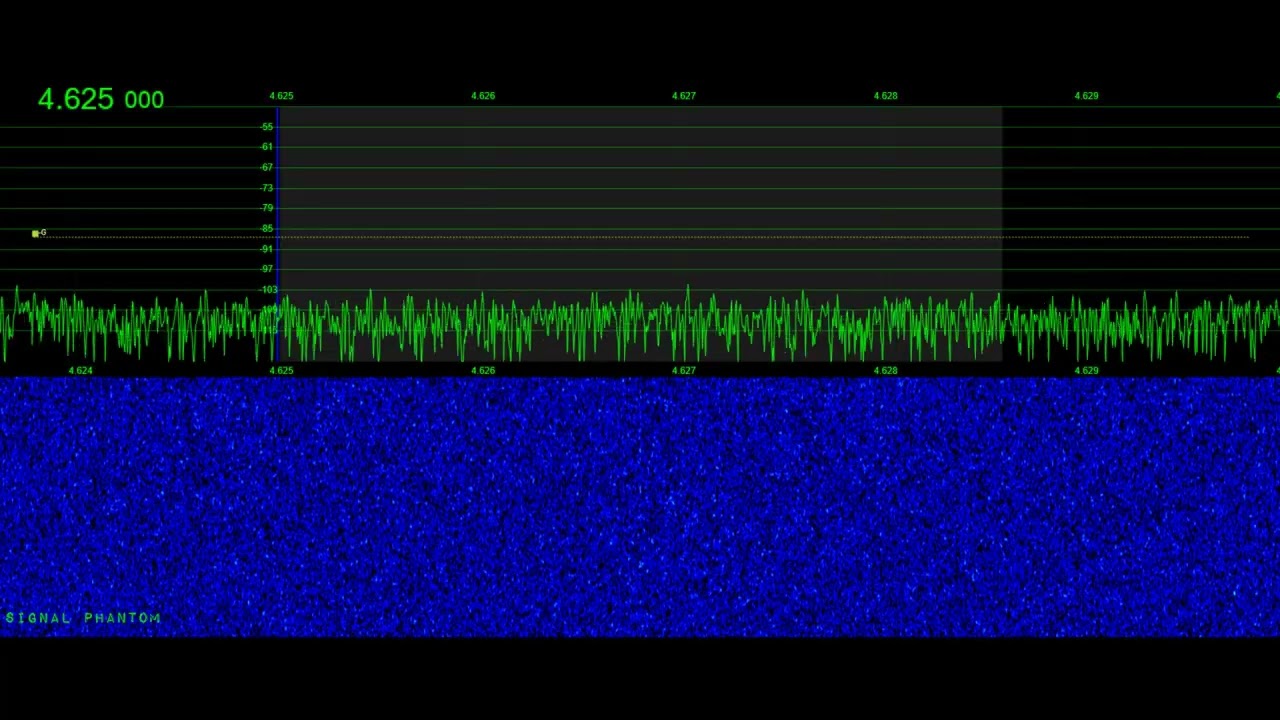Click the -55 dB level label
Image resolution: width=1280 pixels, height=720 pixels.
click(x=267, y=127)
